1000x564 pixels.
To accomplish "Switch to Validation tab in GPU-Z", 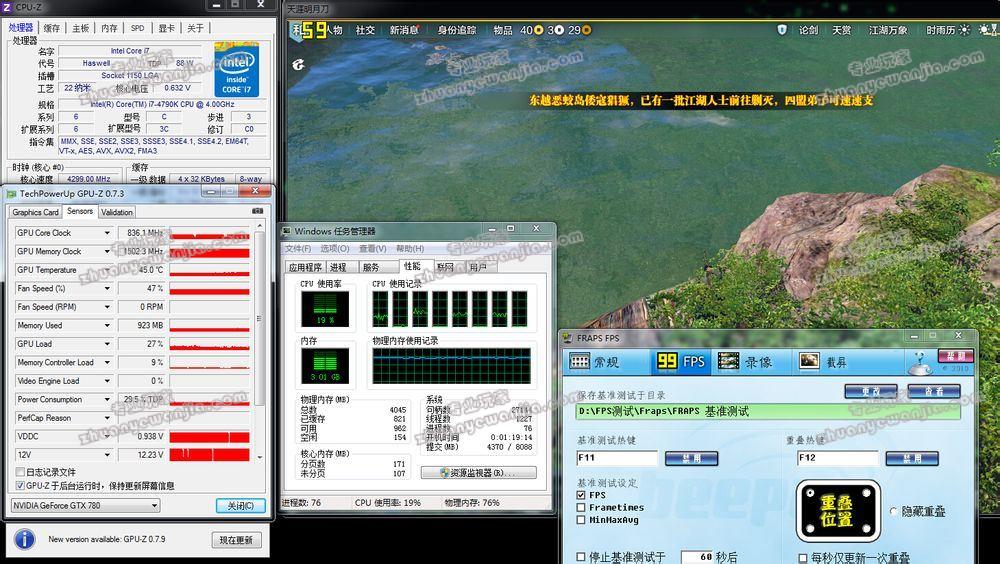I will pos(117,212).
